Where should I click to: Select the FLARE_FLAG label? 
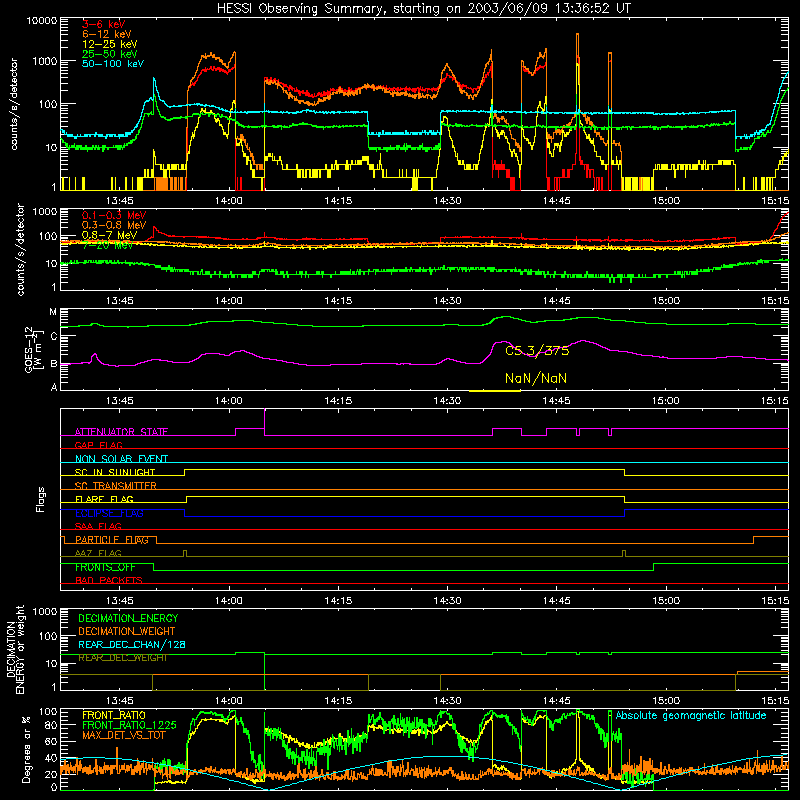coord(104,499)
